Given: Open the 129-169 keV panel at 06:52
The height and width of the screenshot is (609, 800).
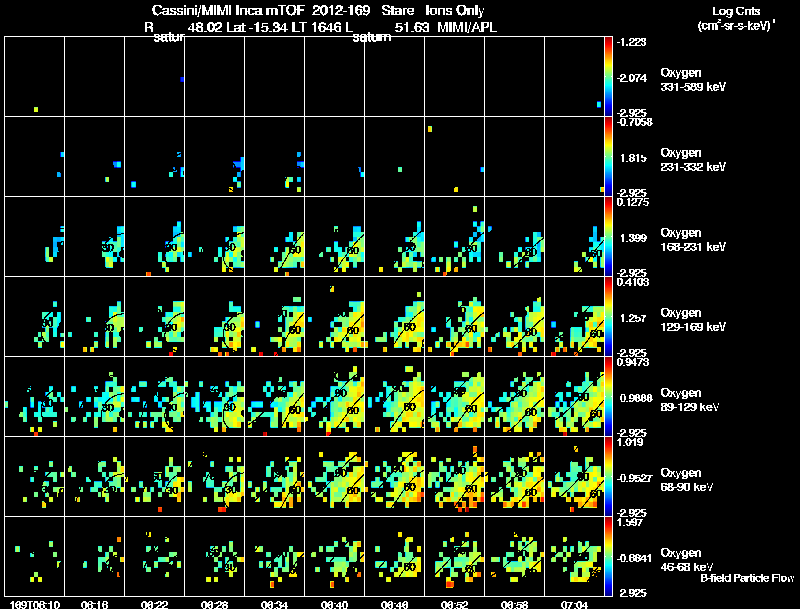Looking at the screenshot, I should point(455,316).
